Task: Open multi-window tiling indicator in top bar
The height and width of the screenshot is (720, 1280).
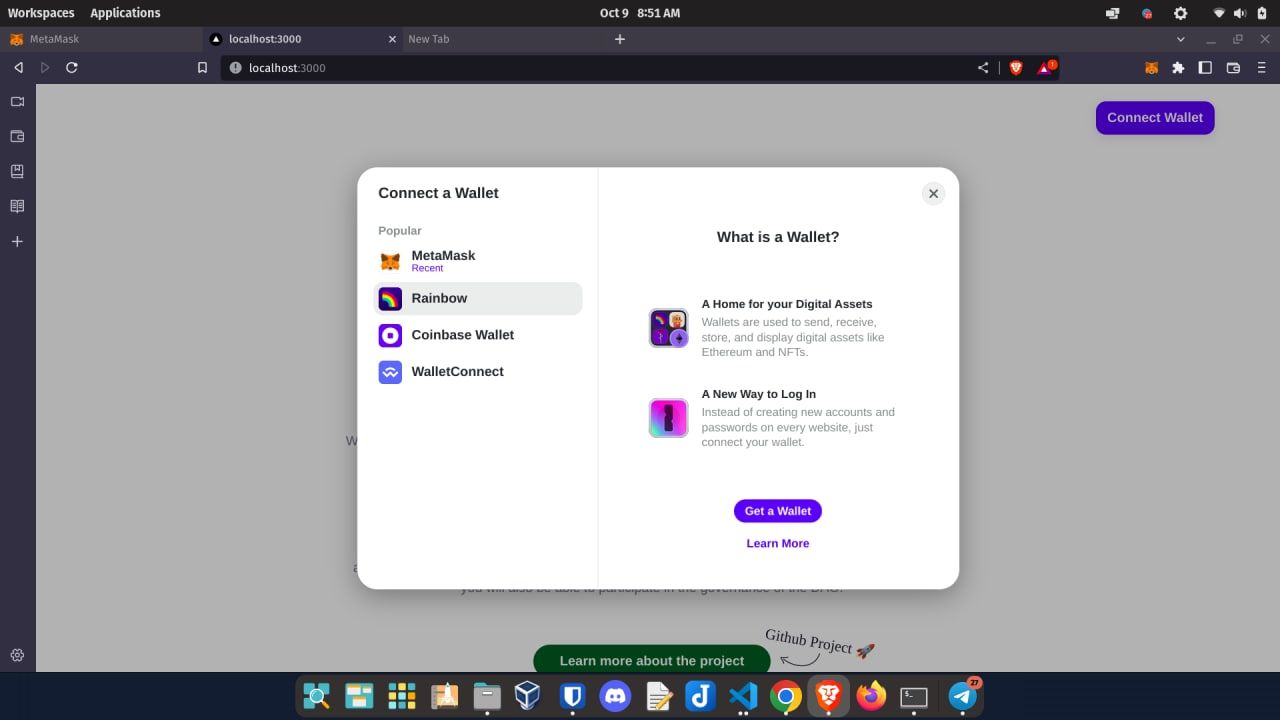Action: click(1113, 13)
